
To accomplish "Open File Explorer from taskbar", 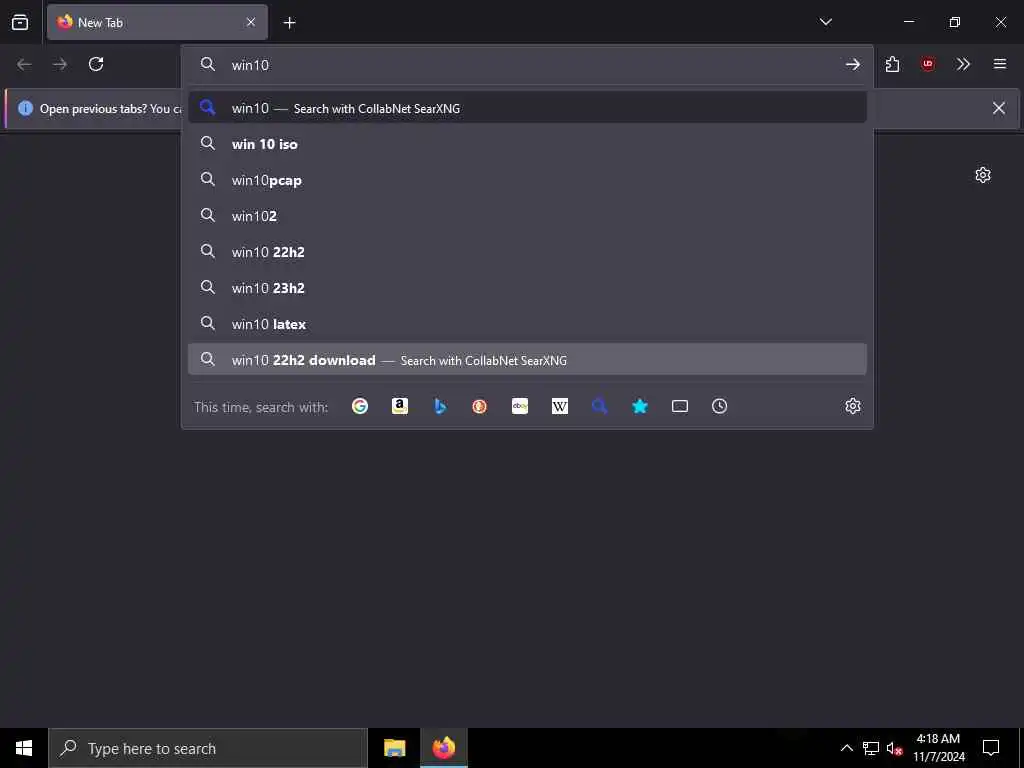I will coord(394,748).
